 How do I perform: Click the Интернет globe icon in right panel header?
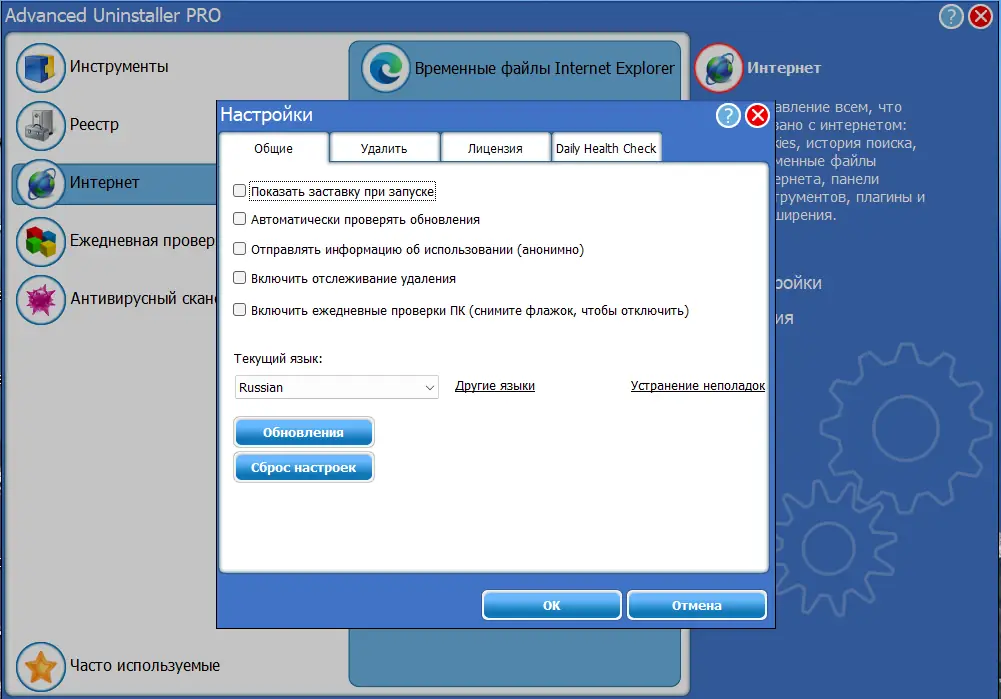pyautogui.click(x=719, y=68)
